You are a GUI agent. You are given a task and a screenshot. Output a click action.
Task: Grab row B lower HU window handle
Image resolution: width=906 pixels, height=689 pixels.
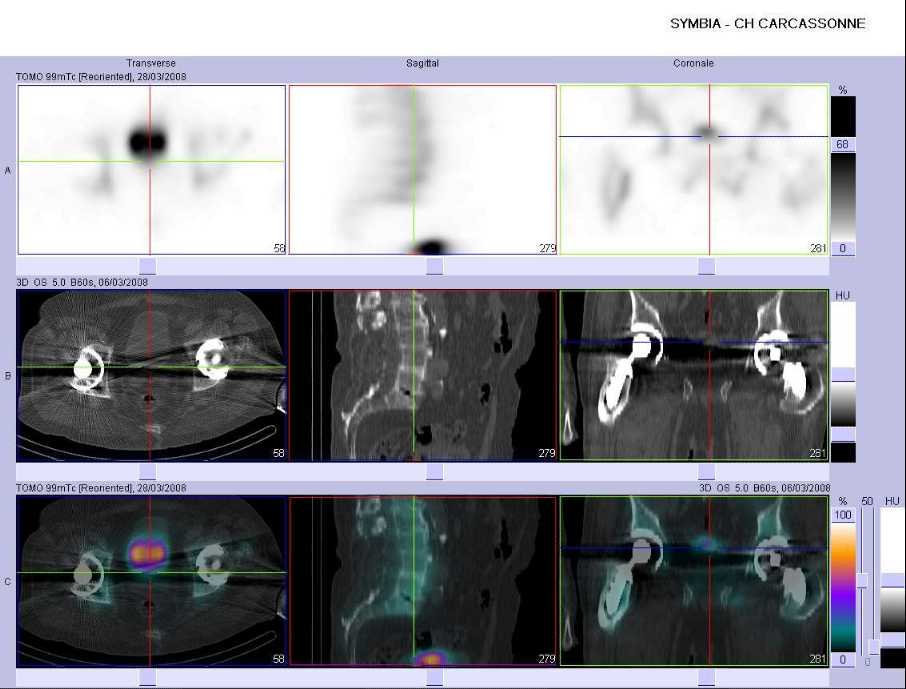pos(843,435)
